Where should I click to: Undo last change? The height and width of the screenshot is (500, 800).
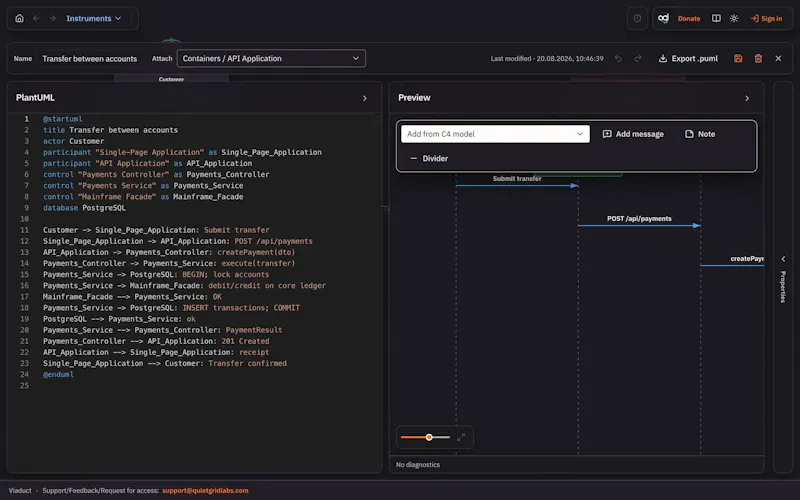click(618, 59)
